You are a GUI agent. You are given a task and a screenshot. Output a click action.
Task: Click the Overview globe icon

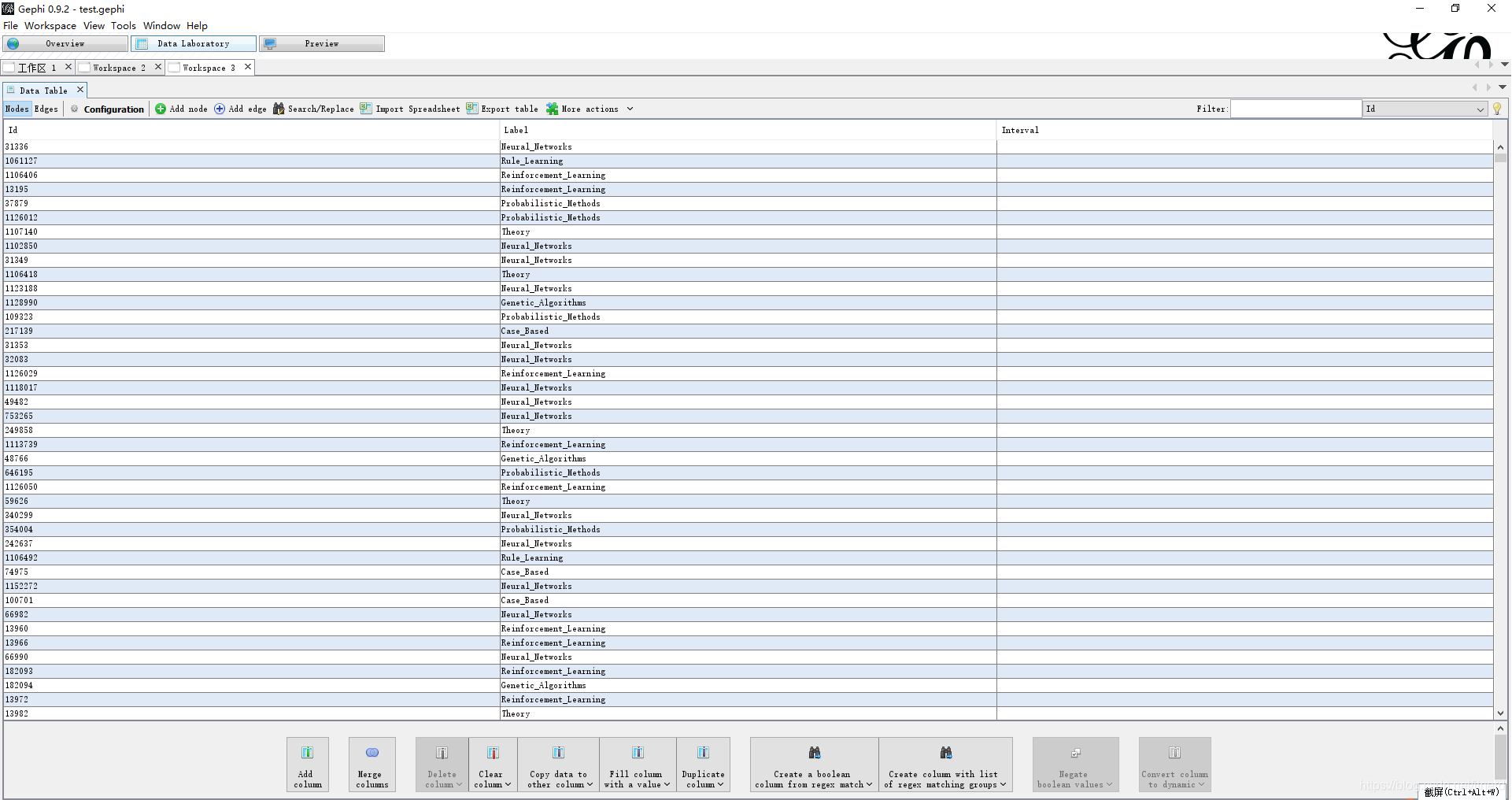(x=13, y=43)
